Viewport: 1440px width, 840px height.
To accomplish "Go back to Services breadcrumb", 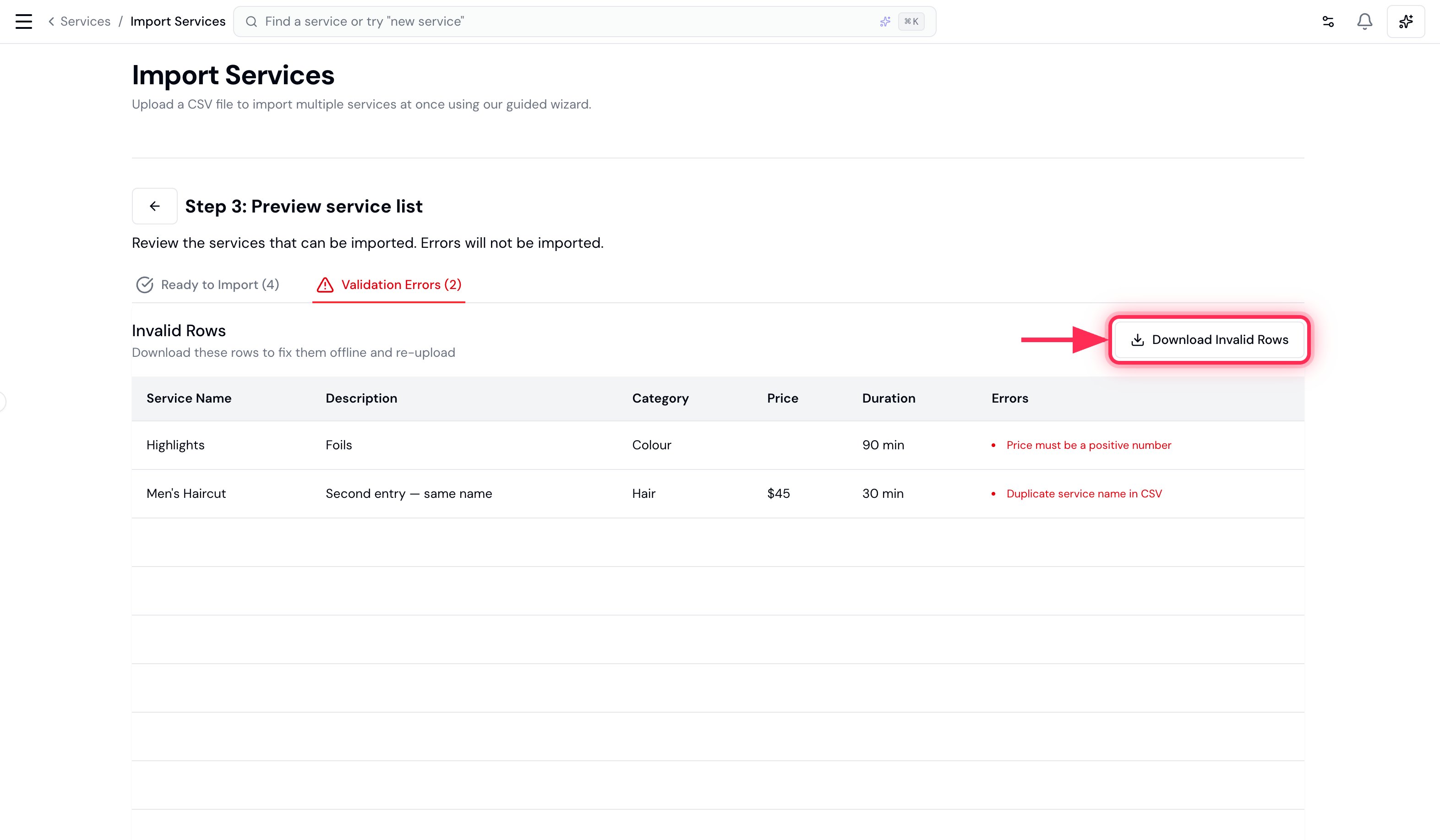I will click(79, 22).
